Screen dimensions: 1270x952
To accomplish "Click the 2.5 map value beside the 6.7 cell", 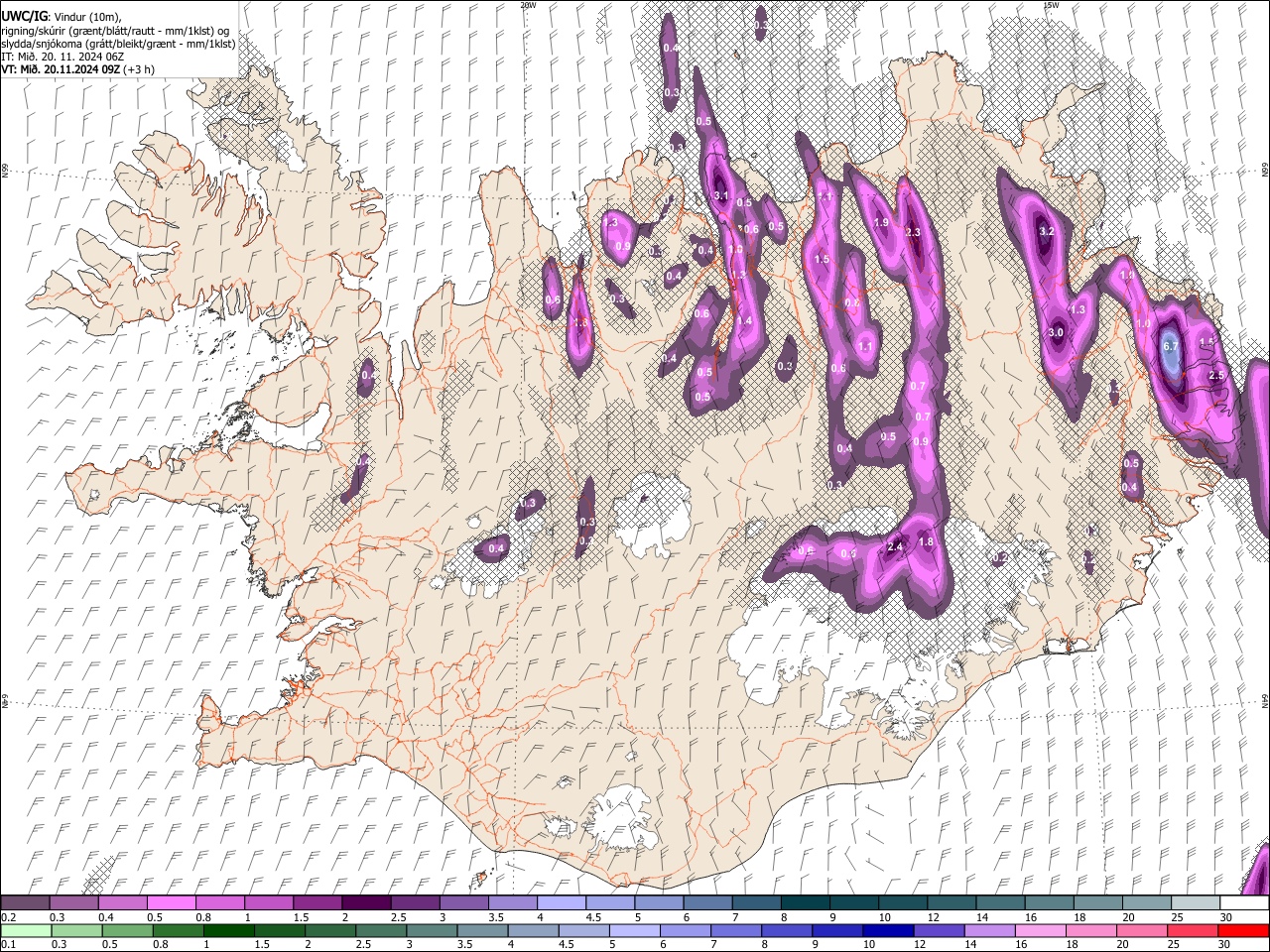I will (x=1218, y=376).
